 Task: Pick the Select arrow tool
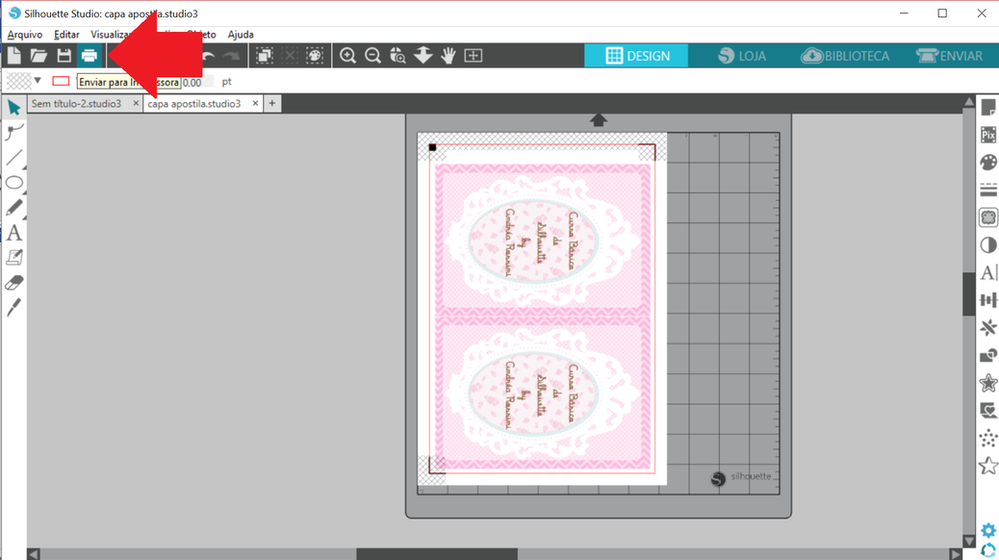[x=14, y=107]
